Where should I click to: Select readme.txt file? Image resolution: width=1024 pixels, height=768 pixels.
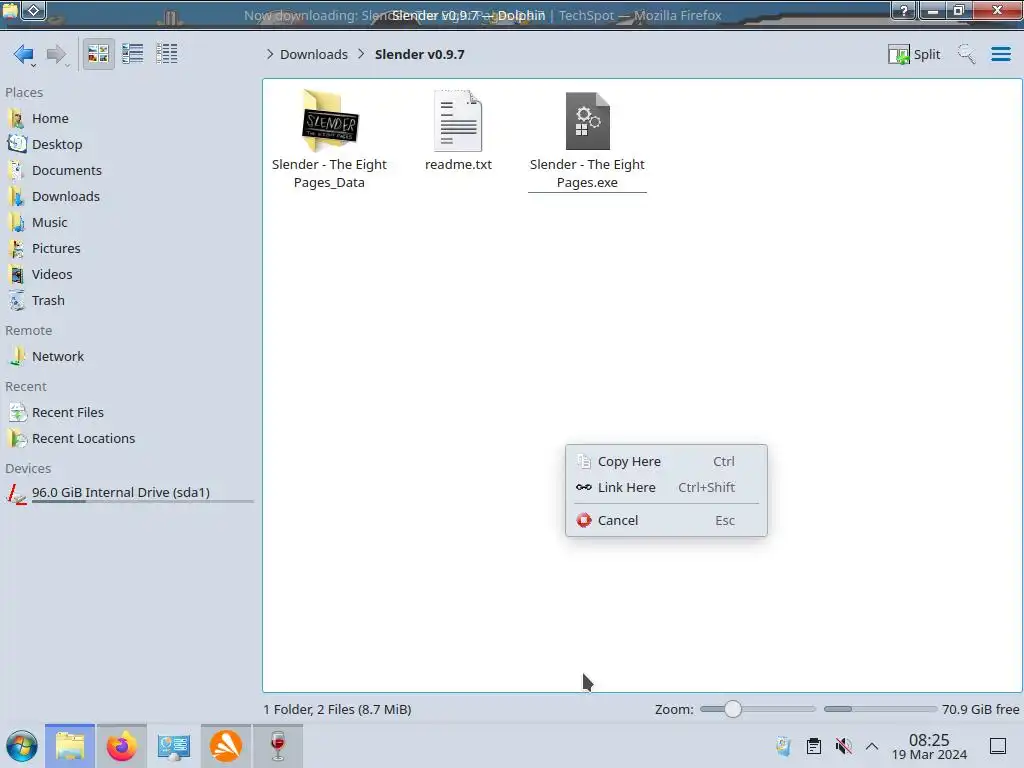[458, 131]
